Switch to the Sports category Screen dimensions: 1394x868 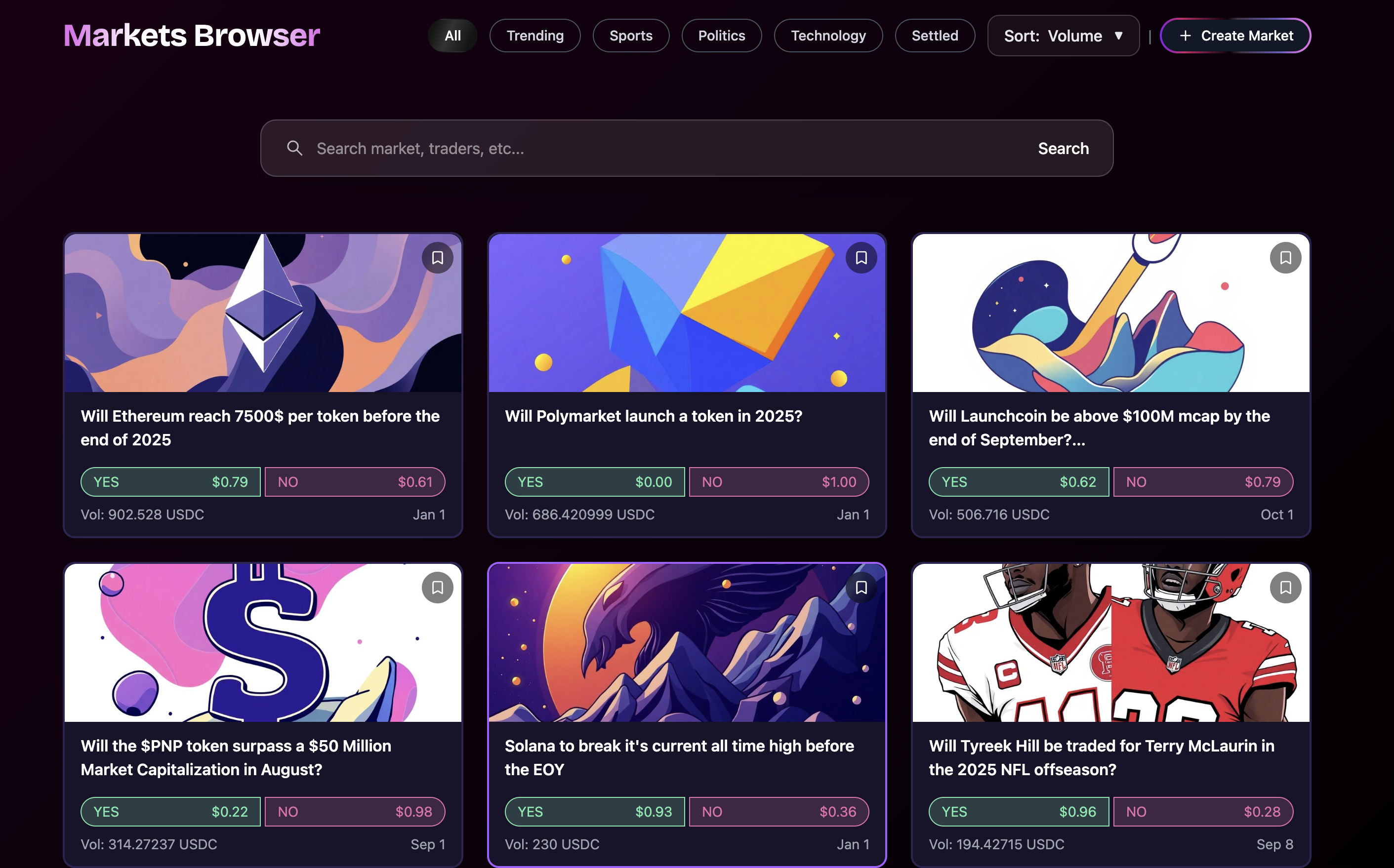(631, 36)
